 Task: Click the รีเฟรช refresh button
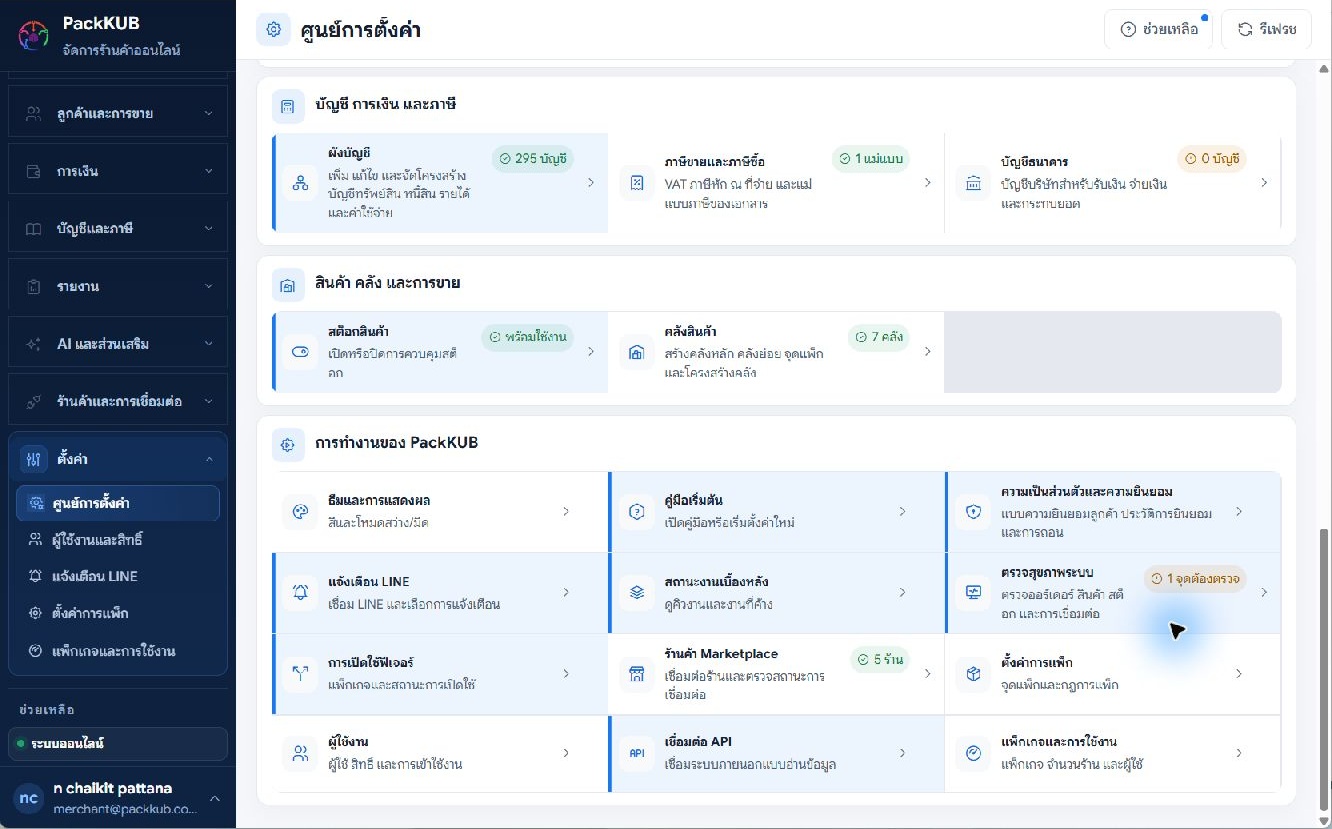[x=1266, y=30]
